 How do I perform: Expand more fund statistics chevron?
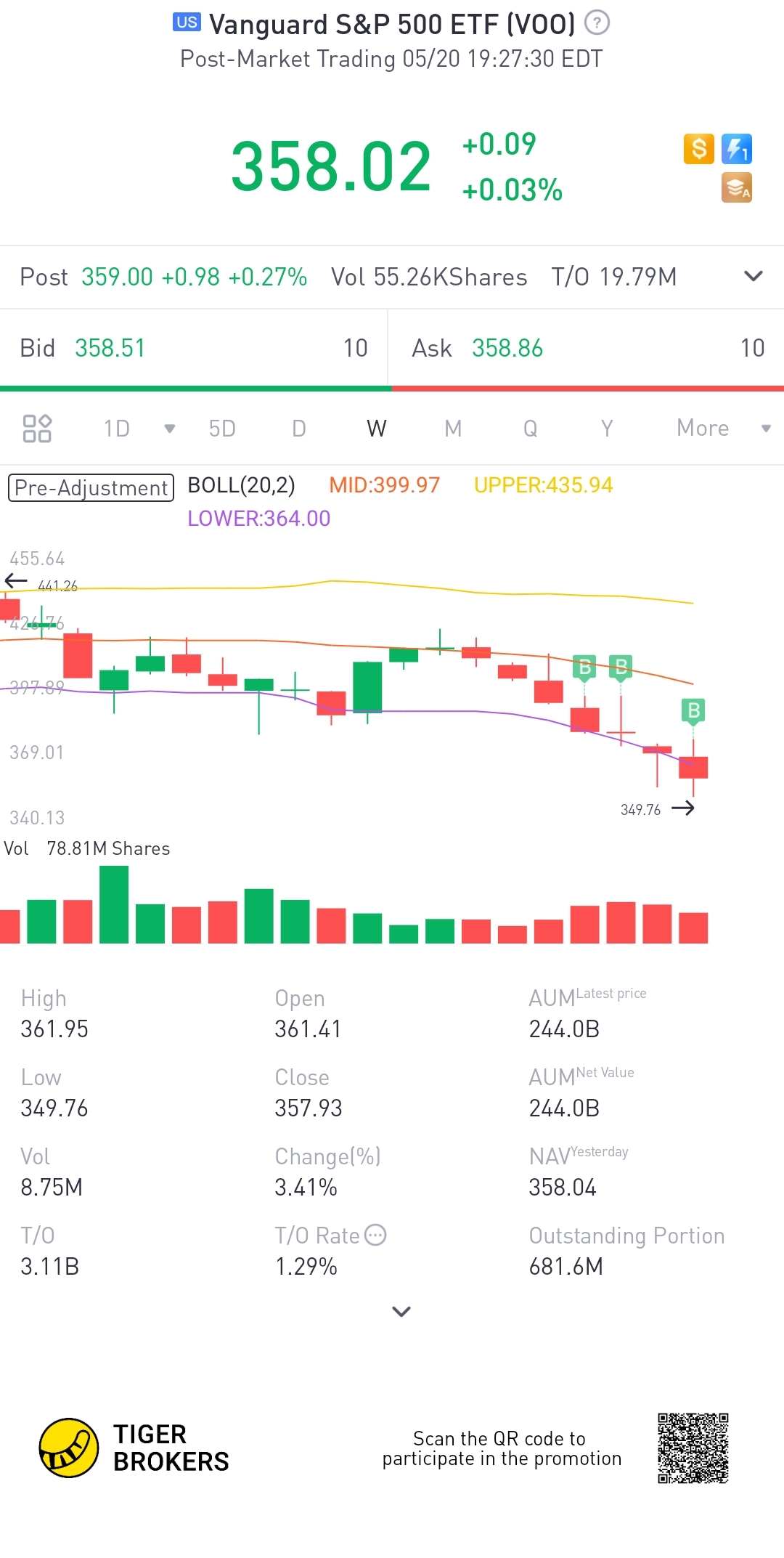tap(401, 1311)
